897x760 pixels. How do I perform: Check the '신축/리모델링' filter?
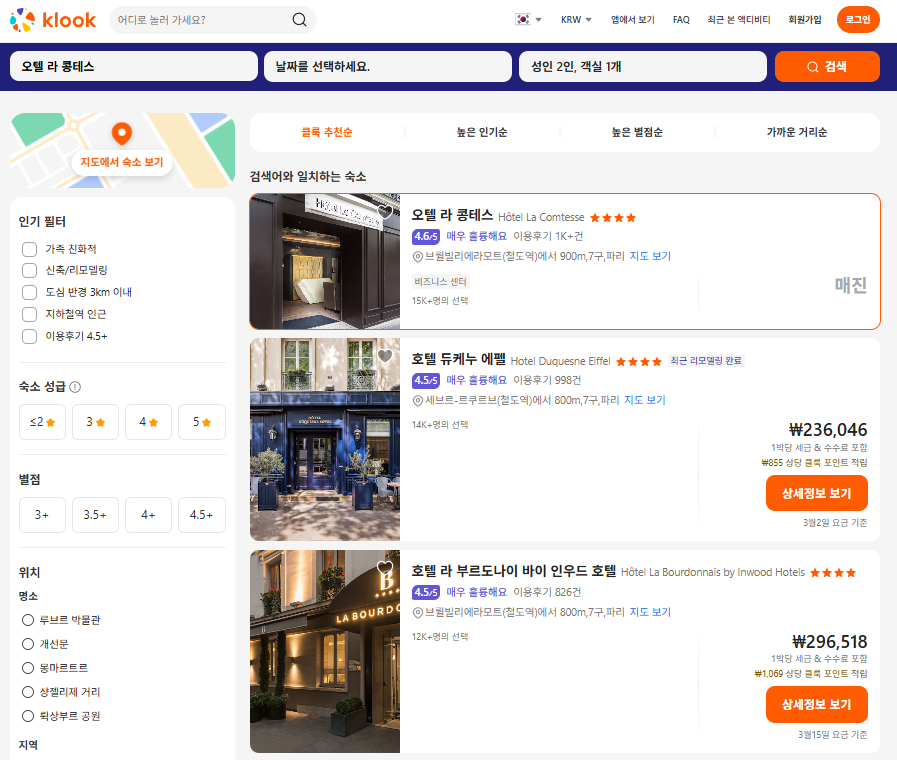29,270
